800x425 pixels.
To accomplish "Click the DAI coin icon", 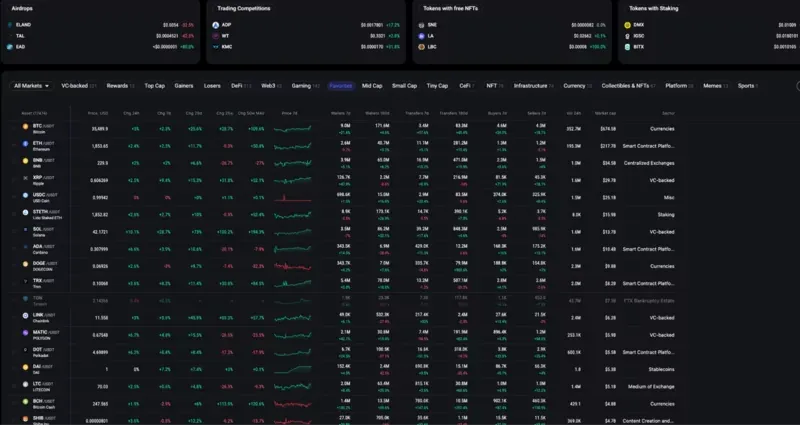I will click(x=26, y=367).
